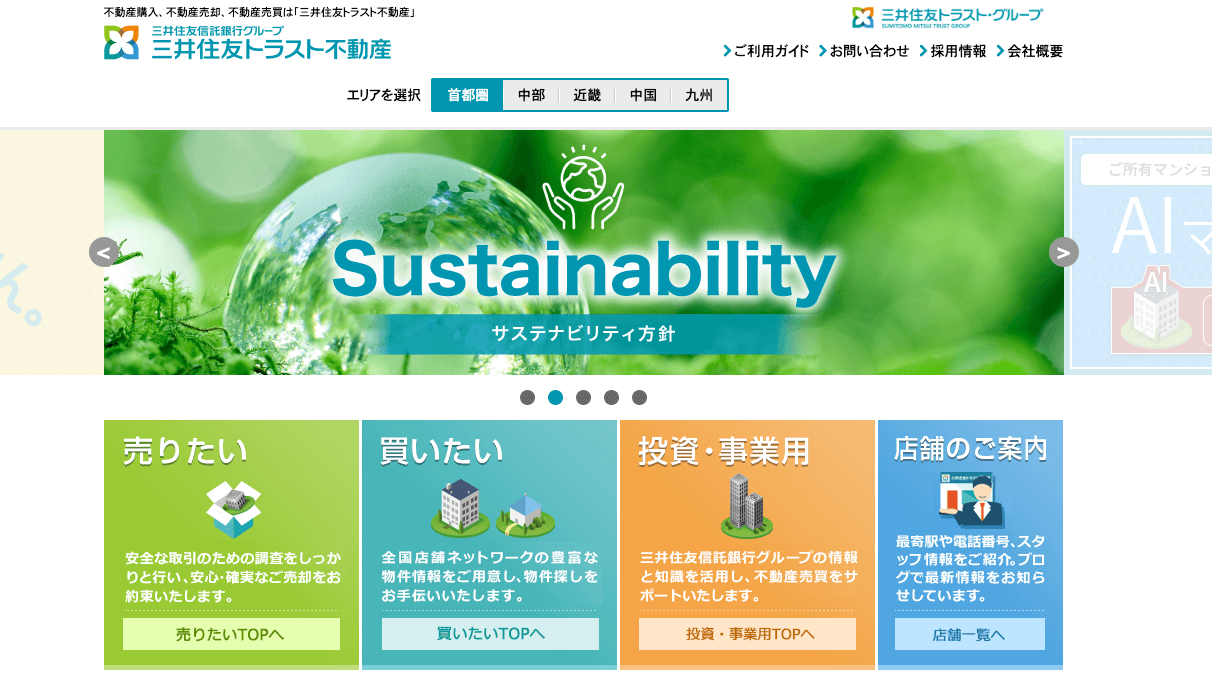The image size is (1212, 678).
Task: Click the buildings icon under 買いたい
Action: coord(493,508)
